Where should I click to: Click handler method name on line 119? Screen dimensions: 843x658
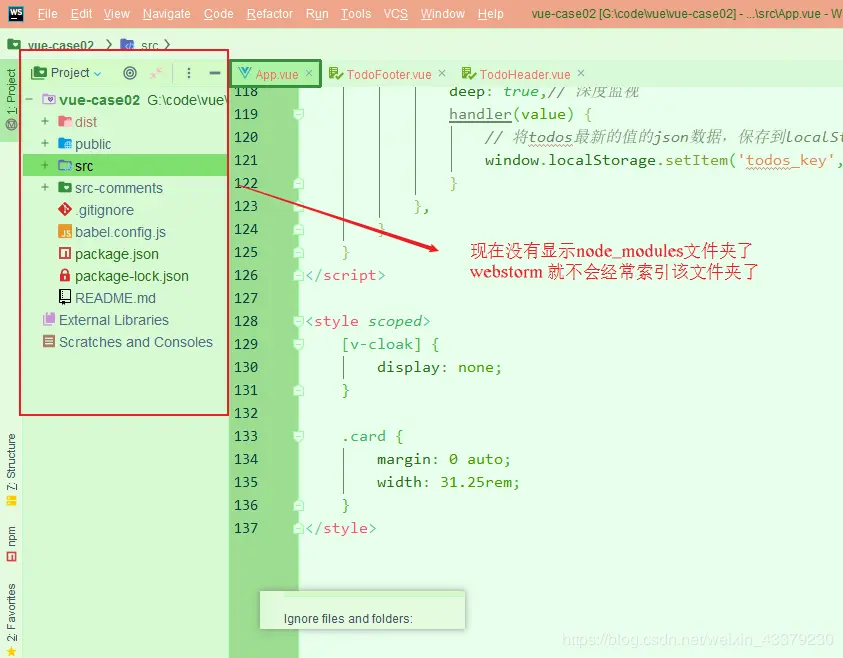480,114
